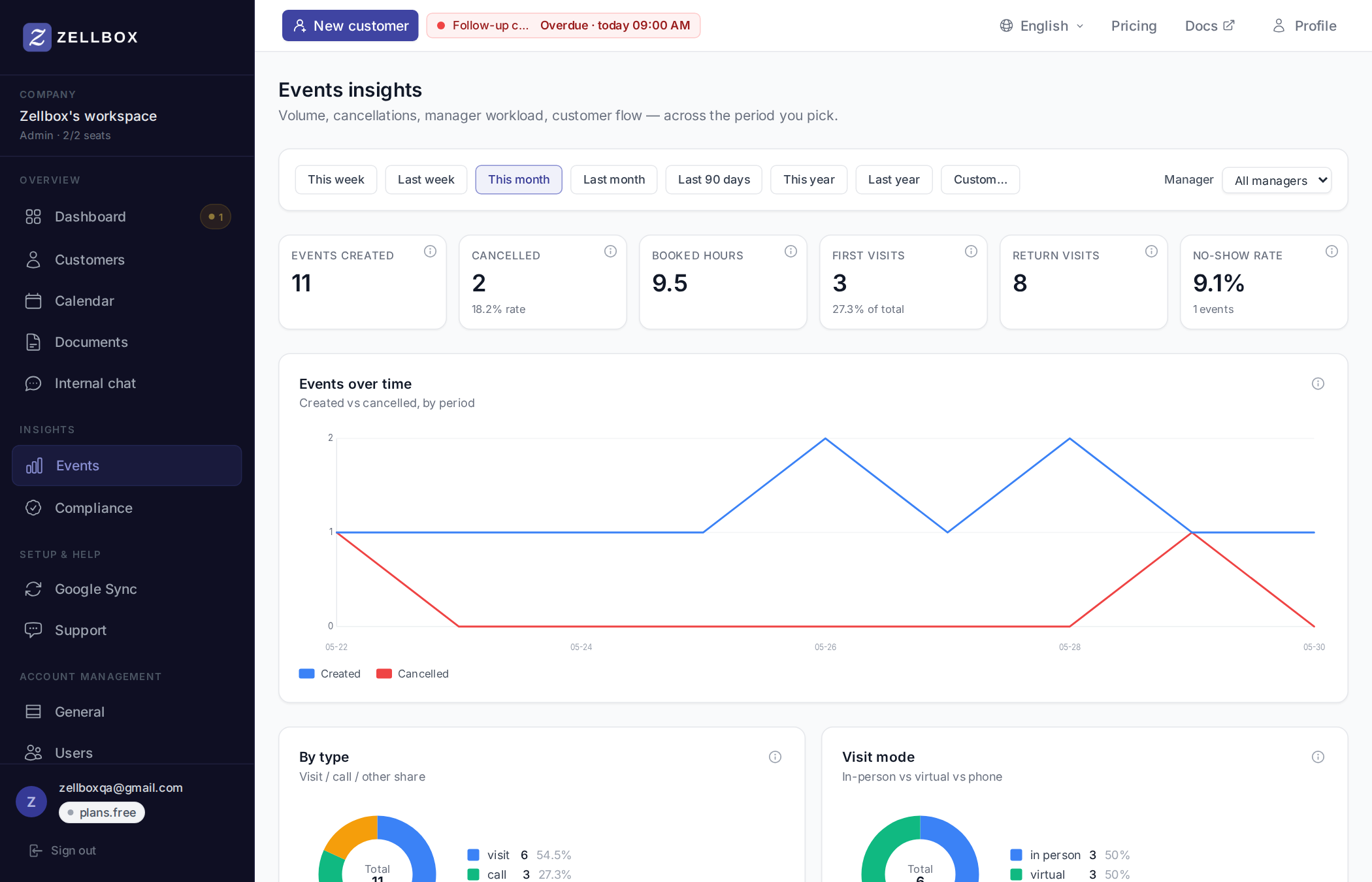Click the user avatar Z circle
The width and height of the screenshot is (1372, 882).
(31, 802)
